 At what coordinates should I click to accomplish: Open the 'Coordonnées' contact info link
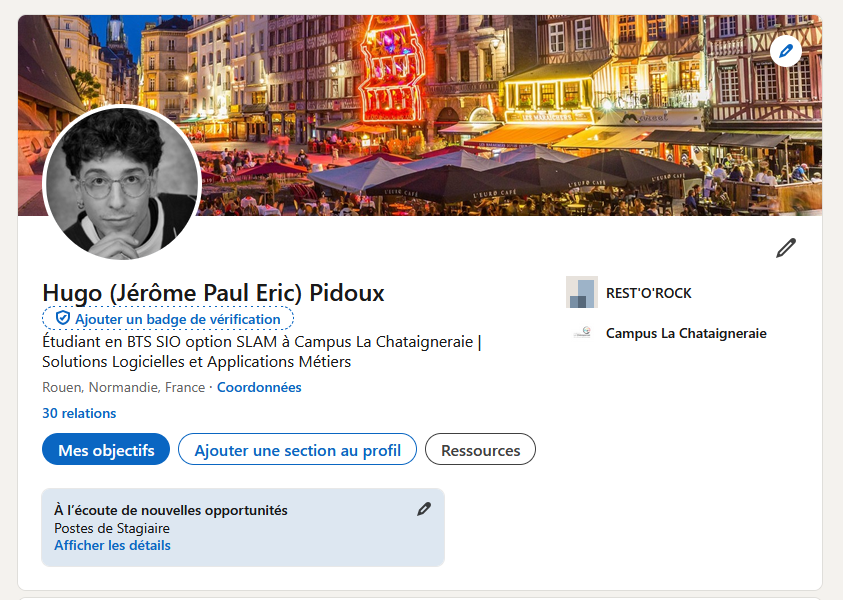point(259,387)
